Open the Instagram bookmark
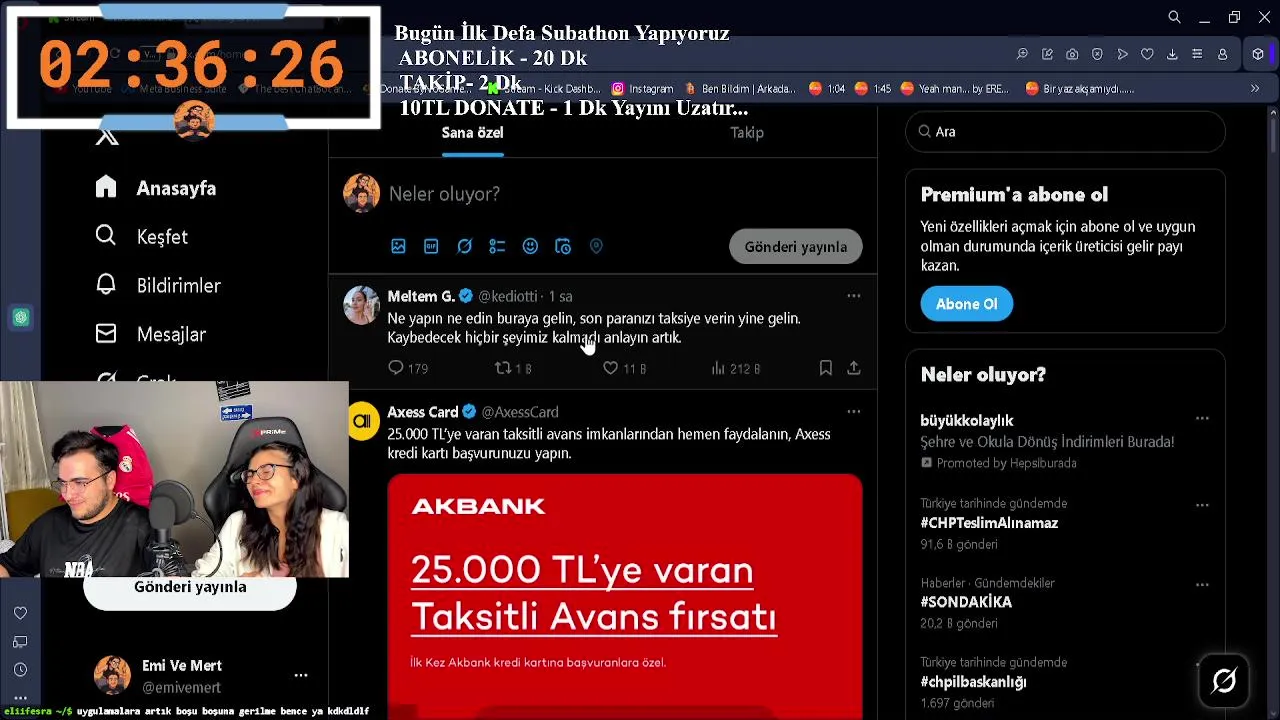Image resolution: width=1280 pixels, height=720 pixels. click(642, 89)
